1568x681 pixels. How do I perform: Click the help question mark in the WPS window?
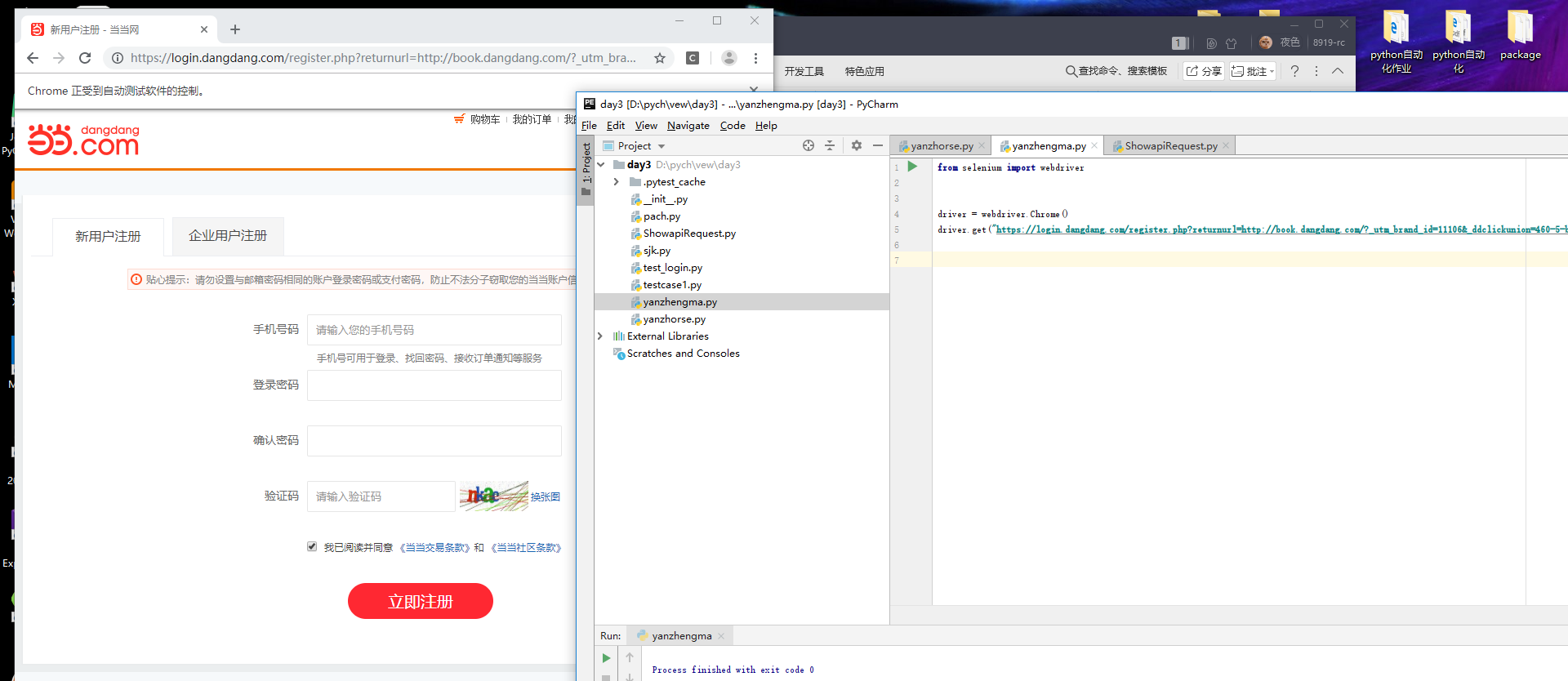coord(1294,71)
